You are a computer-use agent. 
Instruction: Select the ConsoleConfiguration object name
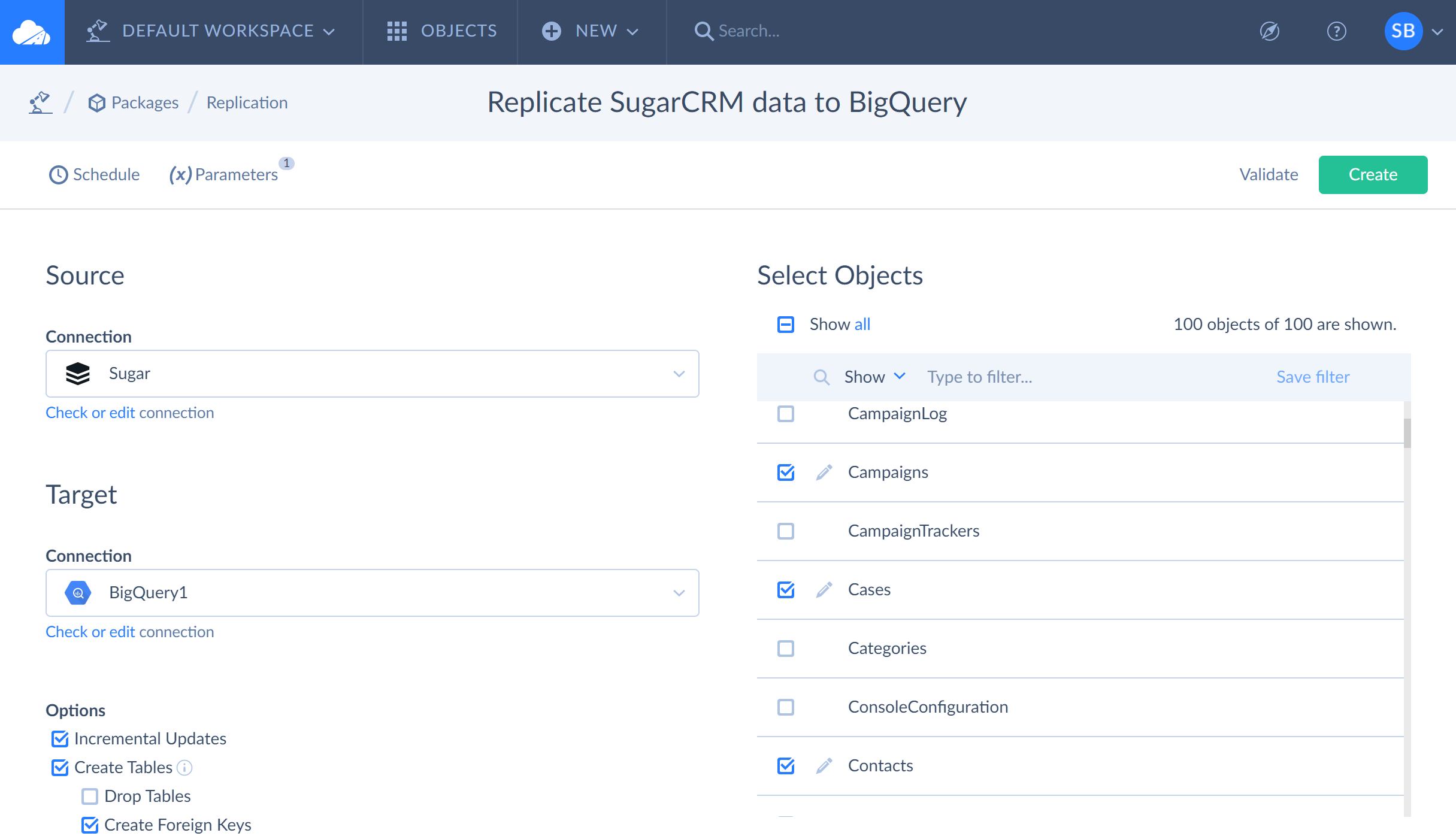coord(928,707)
